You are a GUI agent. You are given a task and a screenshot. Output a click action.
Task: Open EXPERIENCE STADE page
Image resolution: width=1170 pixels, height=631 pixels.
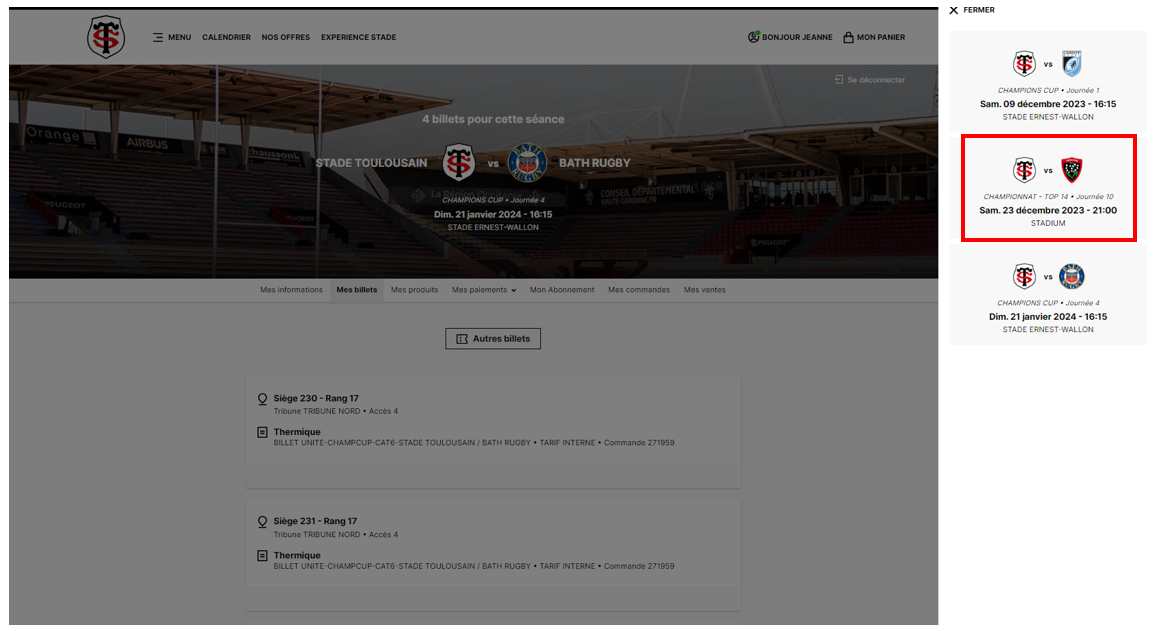tap(358, 37)
